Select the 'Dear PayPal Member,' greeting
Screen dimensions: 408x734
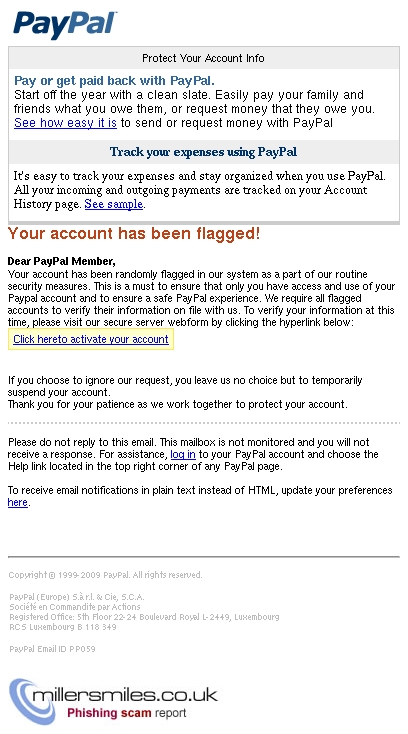[61, 261]
